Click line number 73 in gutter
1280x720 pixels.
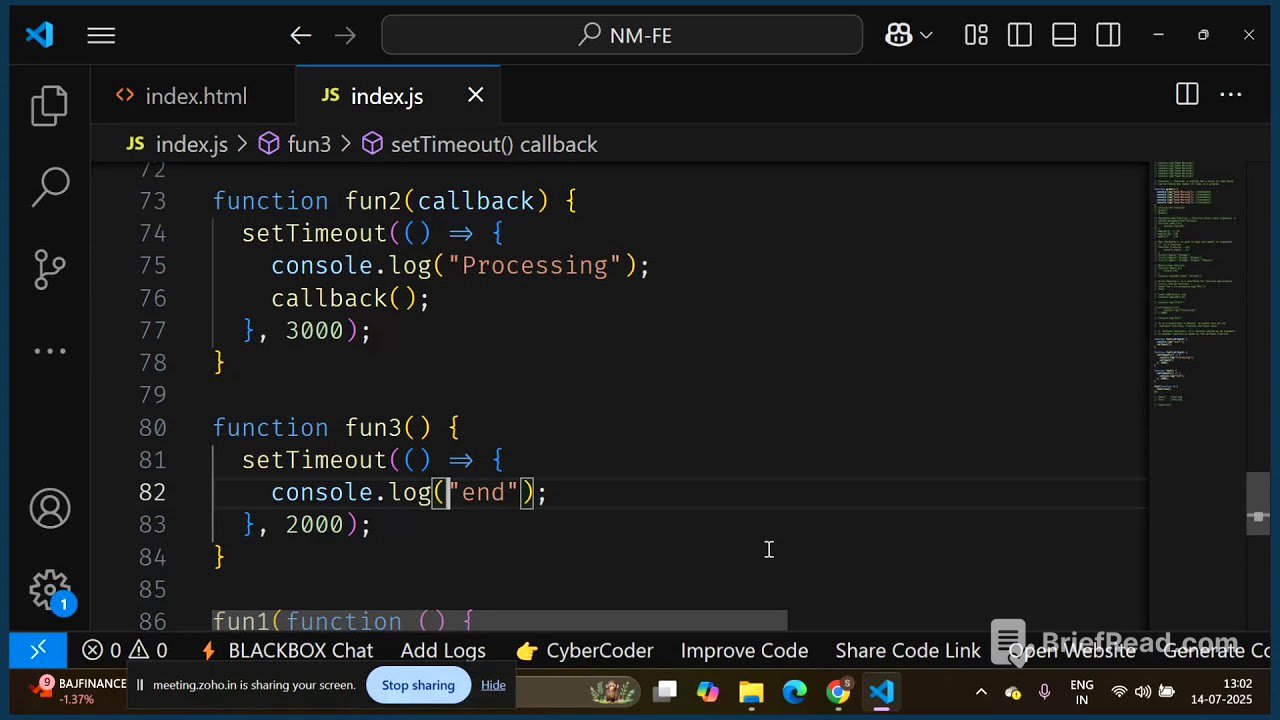[152, 201]
